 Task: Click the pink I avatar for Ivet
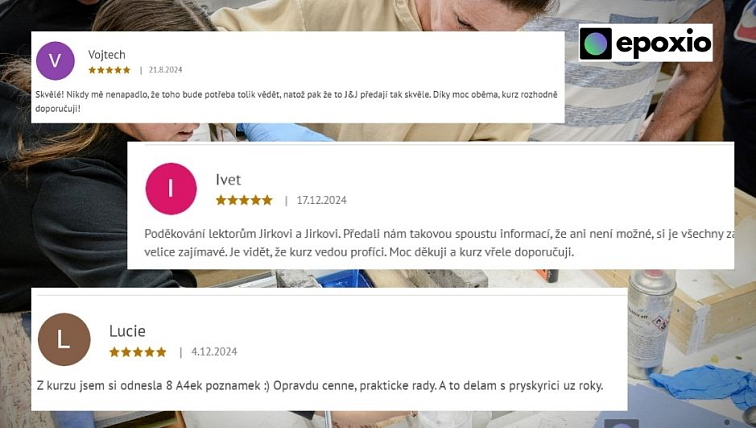click(x=171, y=188)
